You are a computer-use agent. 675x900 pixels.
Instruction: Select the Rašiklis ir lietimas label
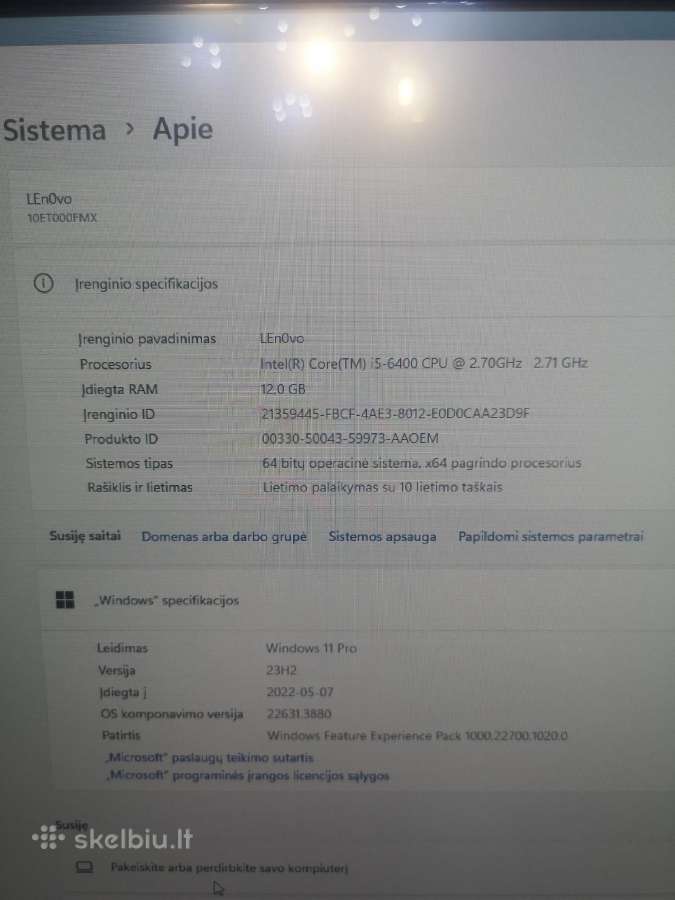coord(139,487)
